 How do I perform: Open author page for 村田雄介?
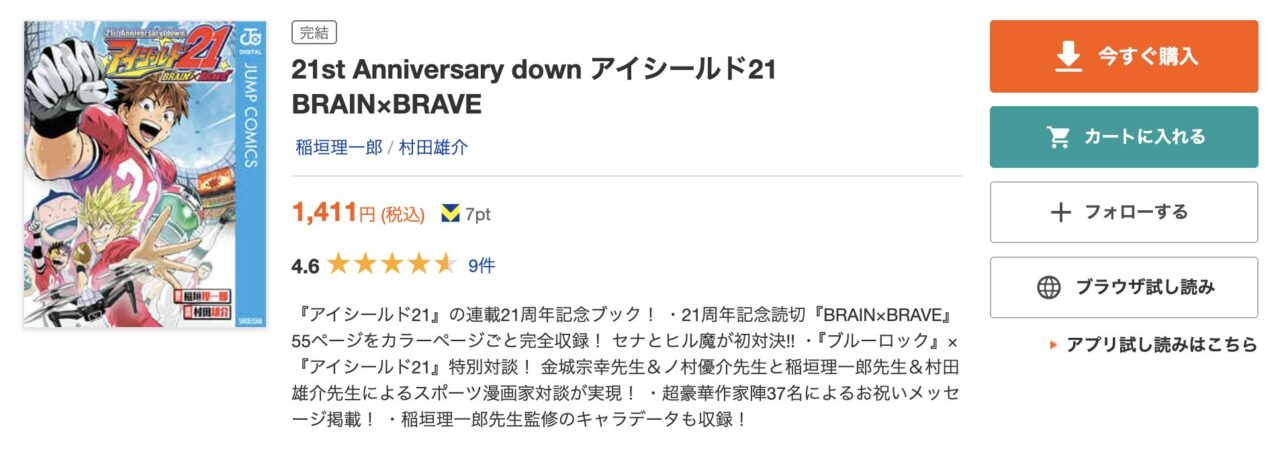(433, 147)
